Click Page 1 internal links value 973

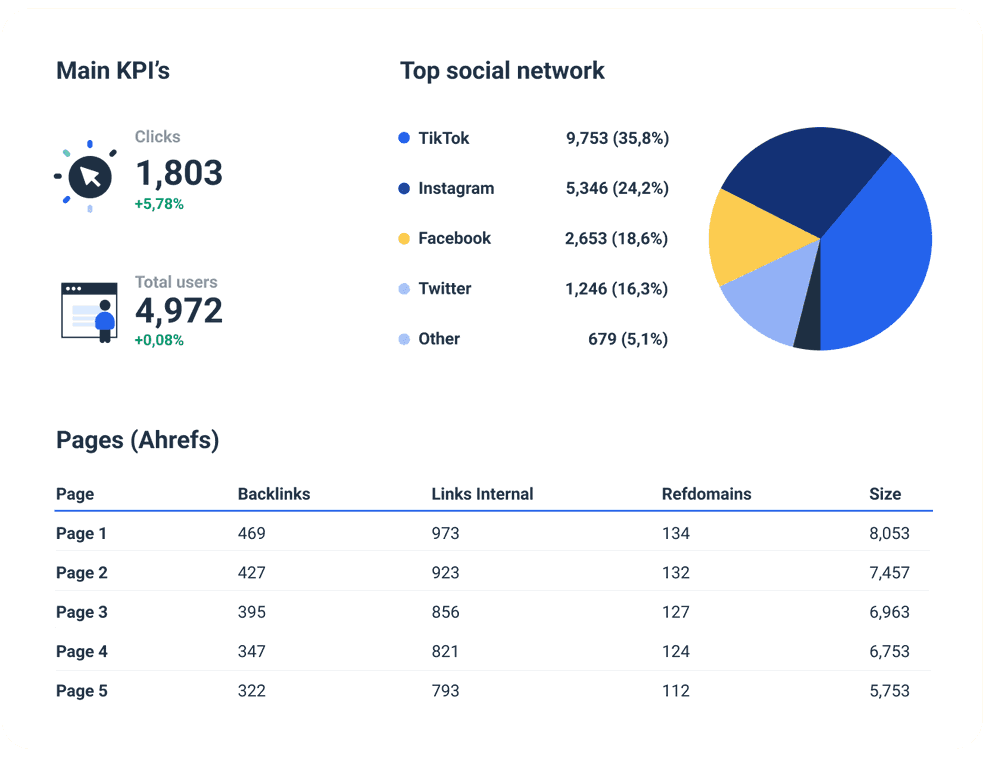point(445,534)
